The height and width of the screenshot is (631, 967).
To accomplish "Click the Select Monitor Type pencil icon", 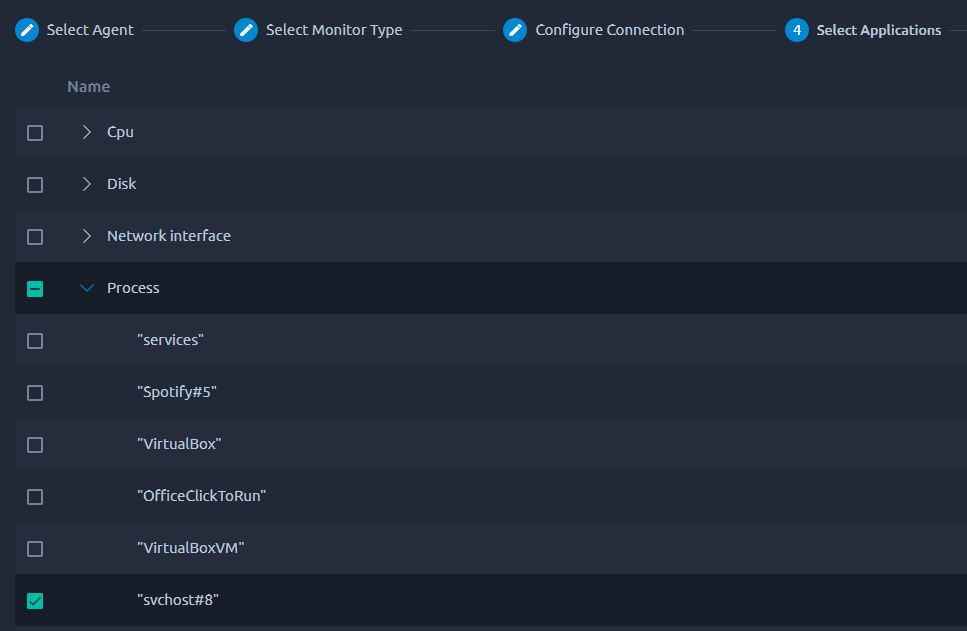I will [245, 30].
